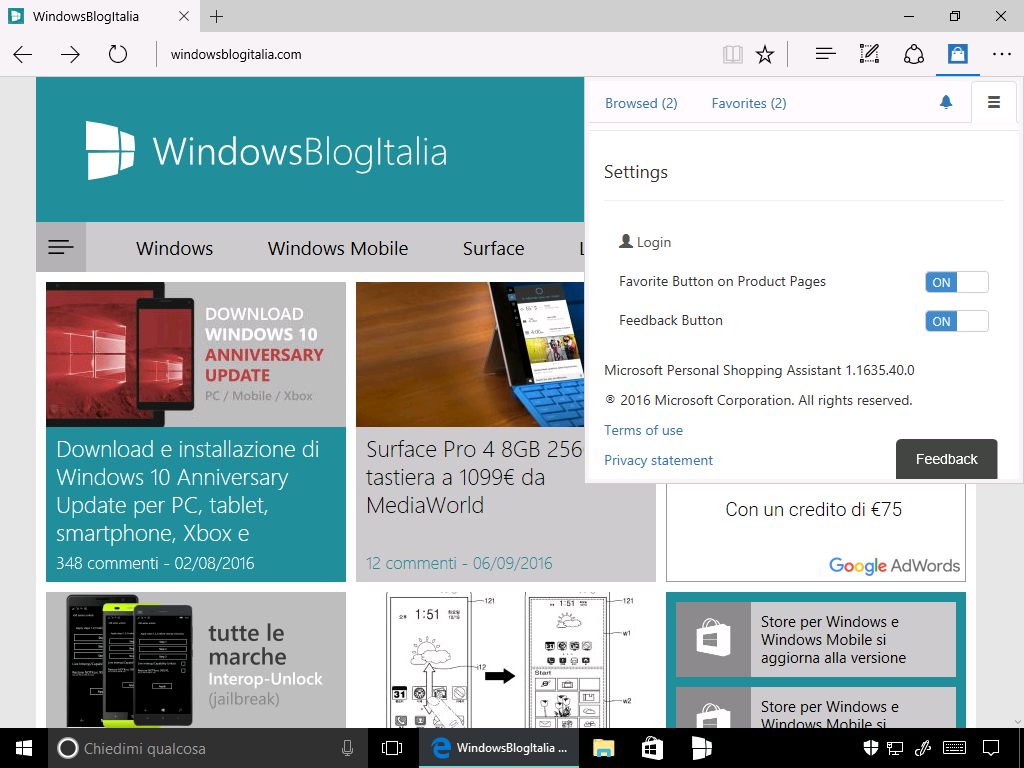Click the Personal Shopping Assistant bag icon
Screen dimensions: 1024x768
coord(957,54)
